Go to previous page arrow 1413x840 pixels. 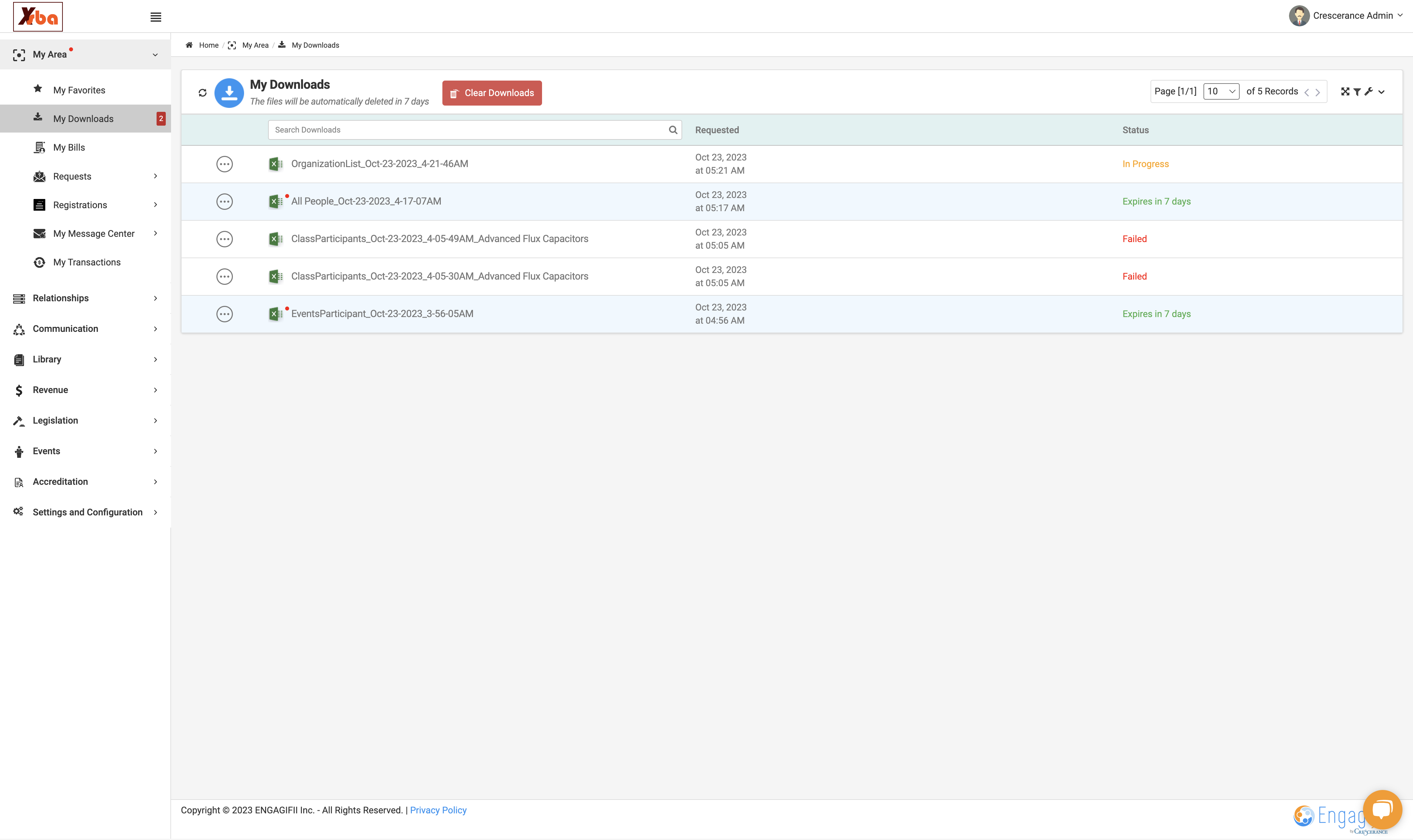click(1307, 92)
